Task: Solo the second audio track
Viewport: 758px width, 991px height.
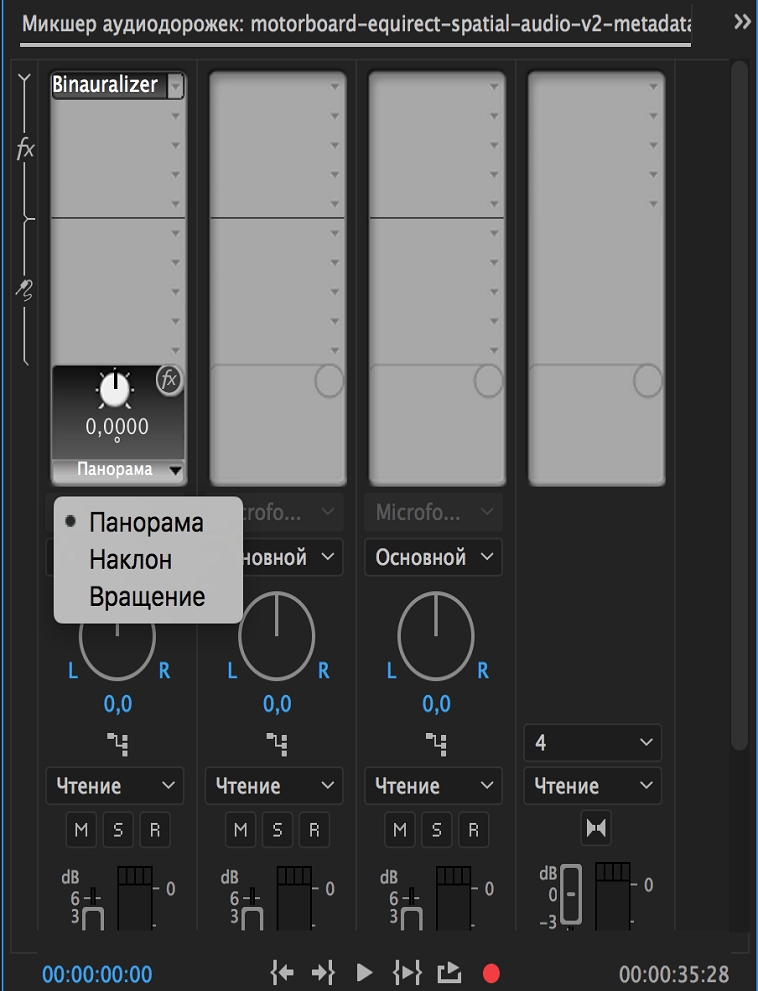Action: 277,830
